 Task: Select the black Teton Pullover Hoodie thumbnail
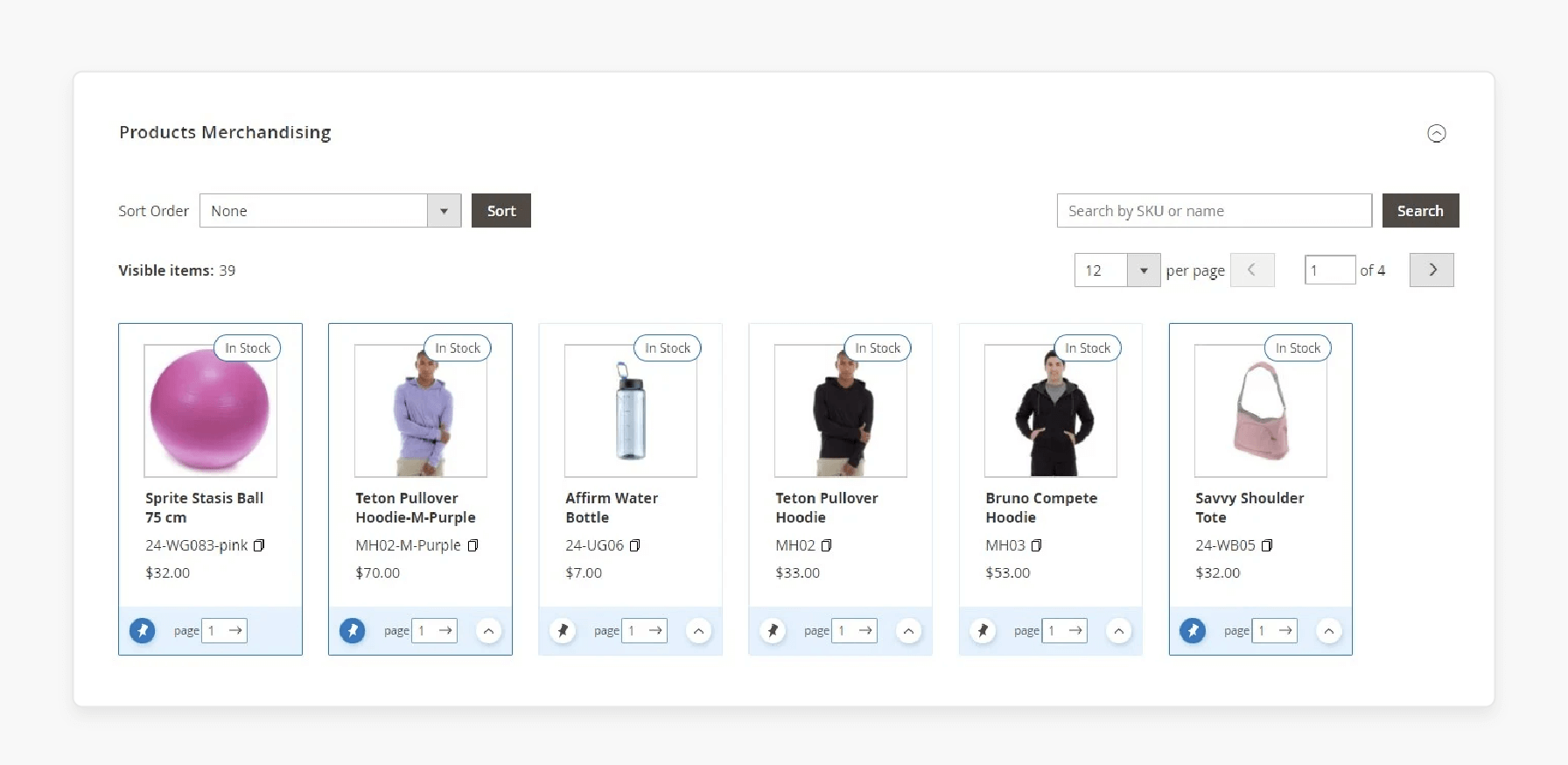(841, 411)
